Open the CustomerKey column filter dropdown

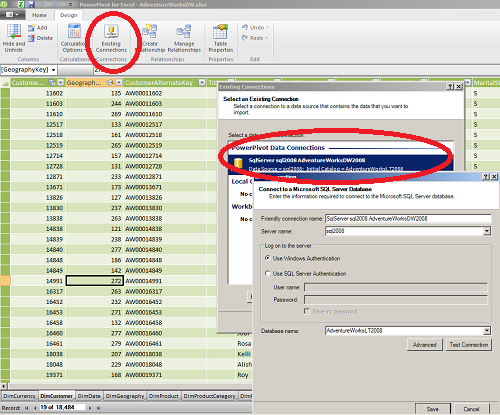tap(61, 82)
